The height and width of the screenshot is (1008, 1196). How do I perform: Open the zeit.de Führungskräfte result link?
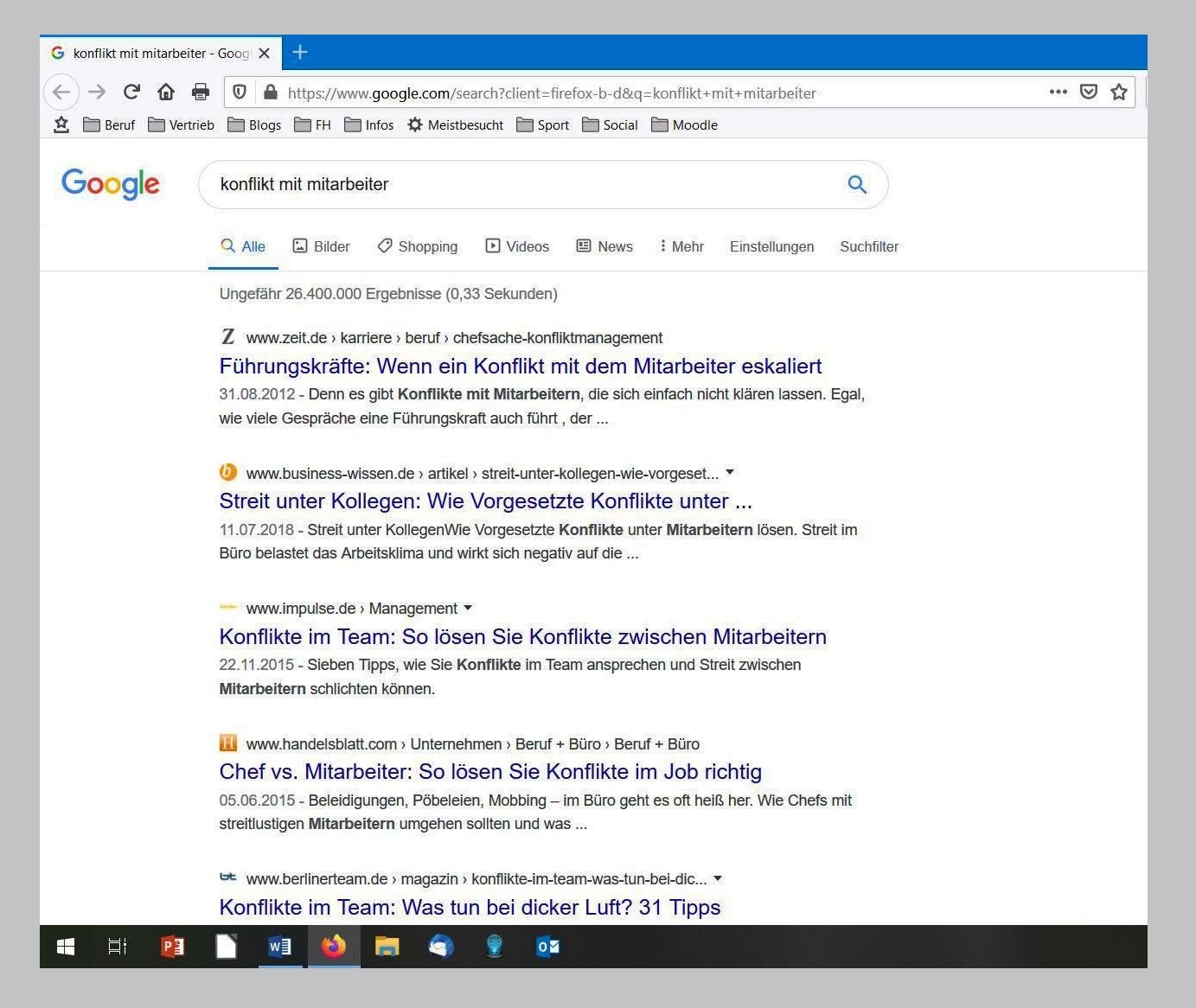coord(520,366)
